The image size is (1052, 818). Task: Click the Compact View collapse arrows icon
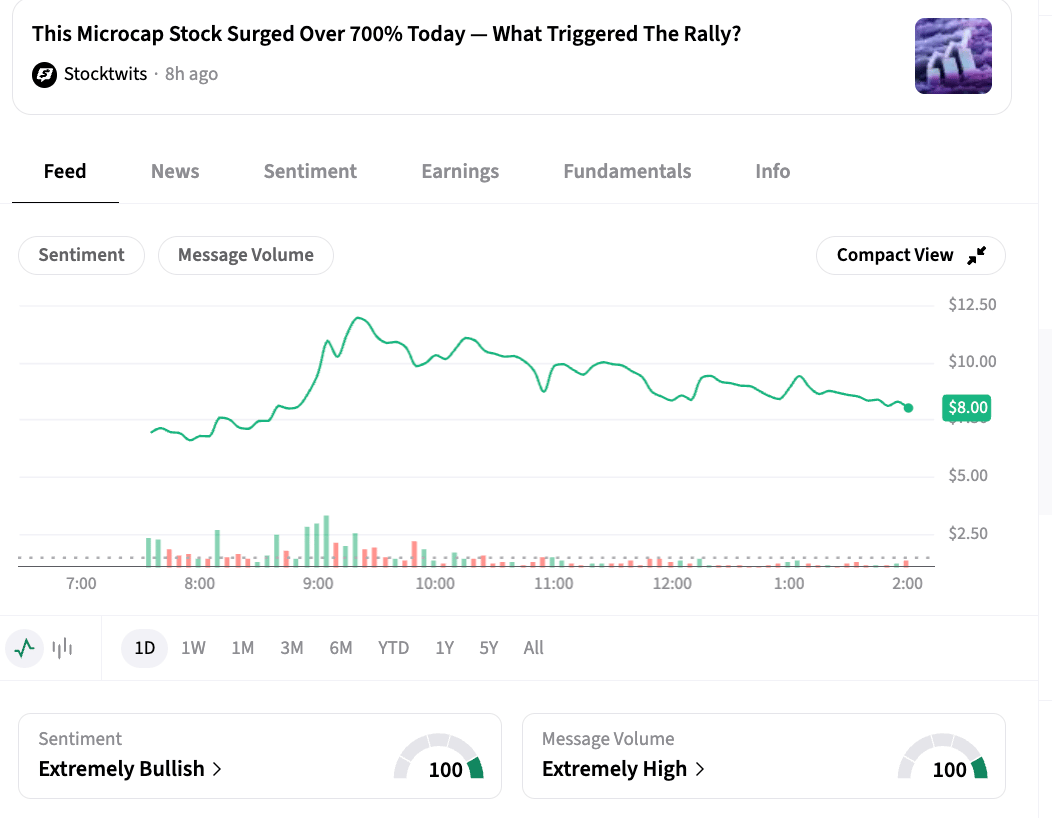click(x=977, y=255)
